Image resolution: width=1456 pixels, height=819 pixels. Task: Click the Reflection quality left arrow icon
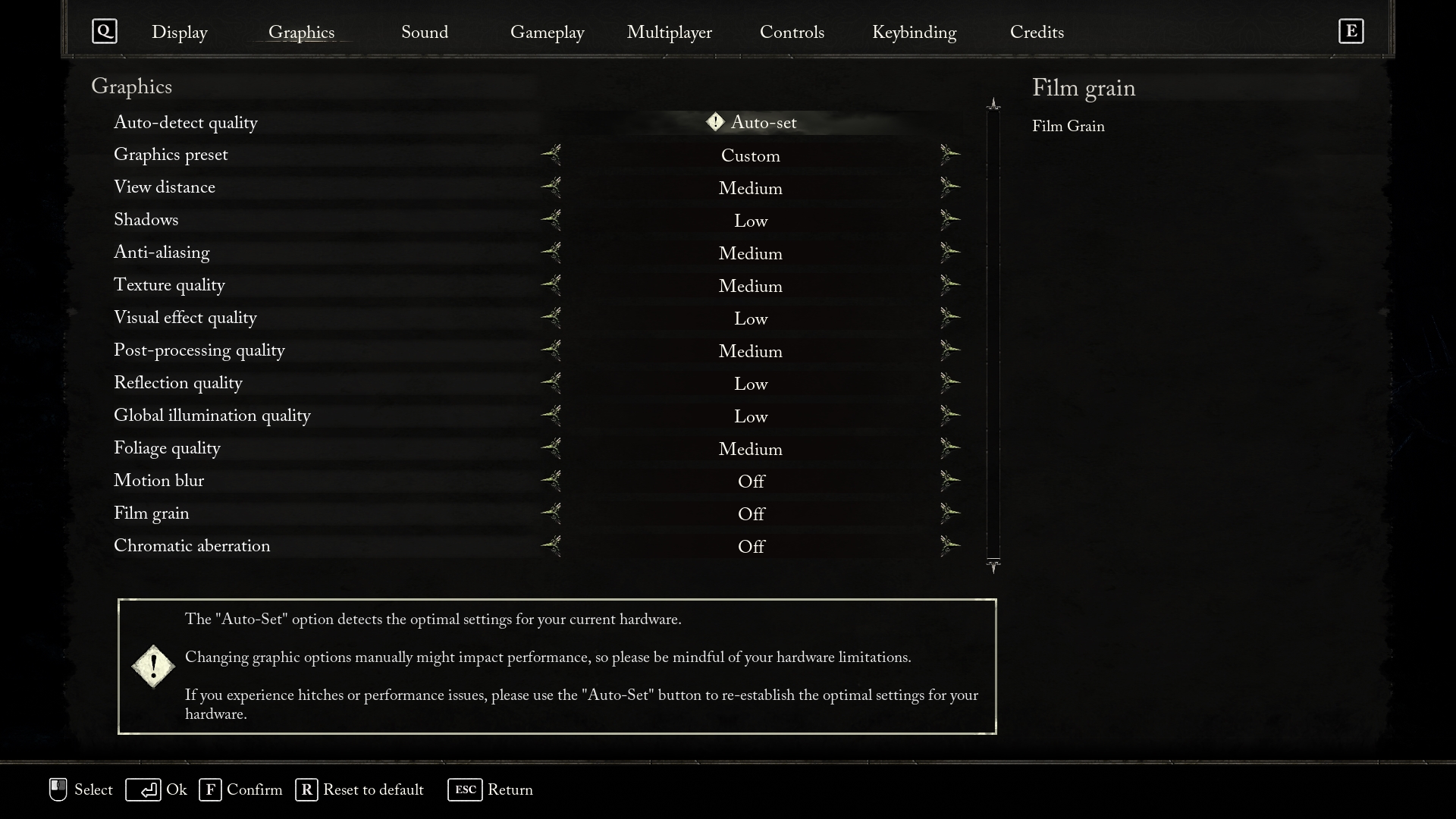pos(551,382)
